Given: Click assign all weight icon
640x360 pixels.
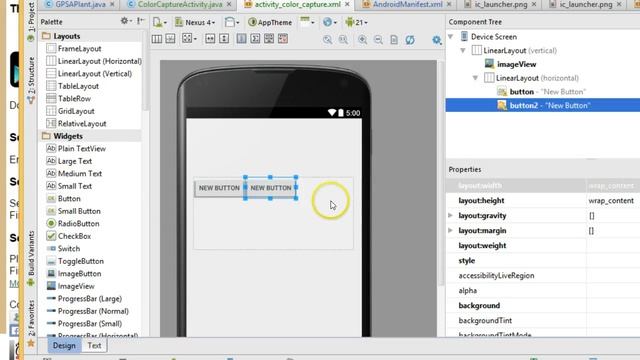Looking at the screenshot, I should coord(269,39).
